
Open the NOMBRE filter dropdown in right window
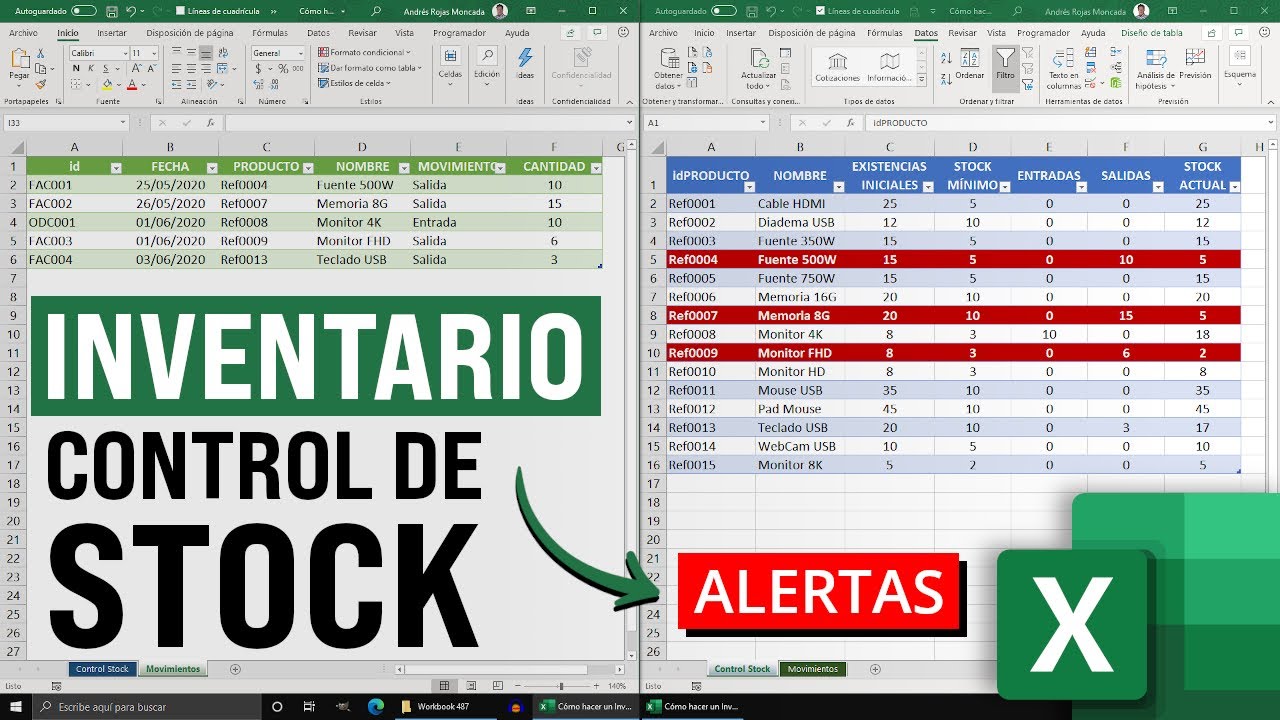pos(836,186)
